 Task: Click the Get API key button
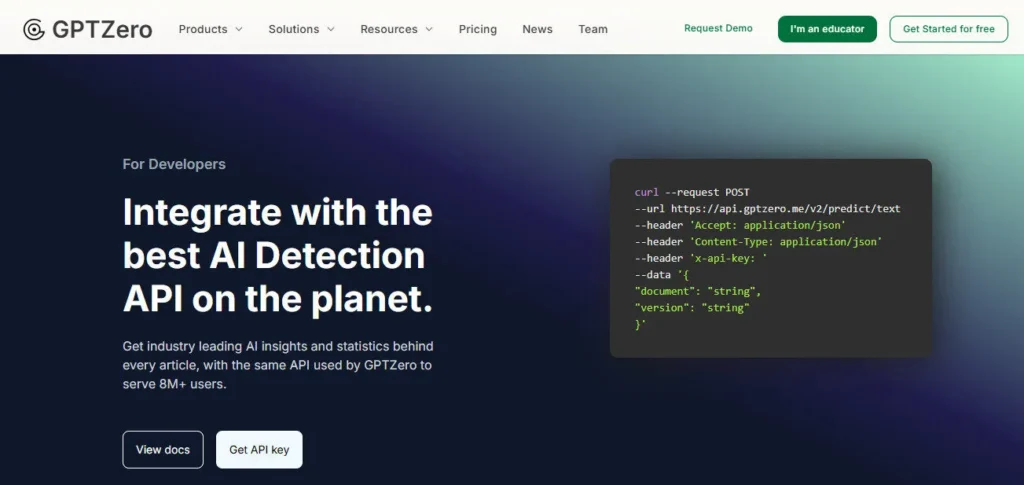(x=259, y=450)
